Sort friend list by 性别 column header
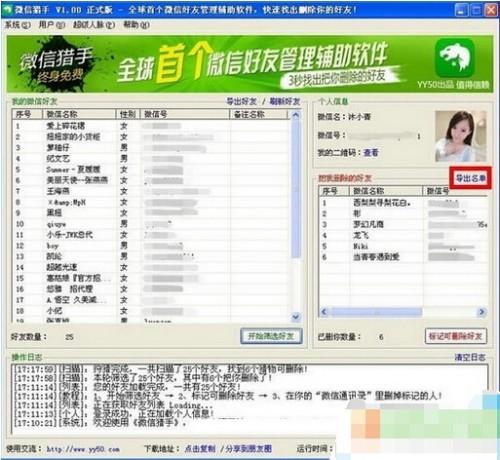500x460 pixels. (128, 114)
